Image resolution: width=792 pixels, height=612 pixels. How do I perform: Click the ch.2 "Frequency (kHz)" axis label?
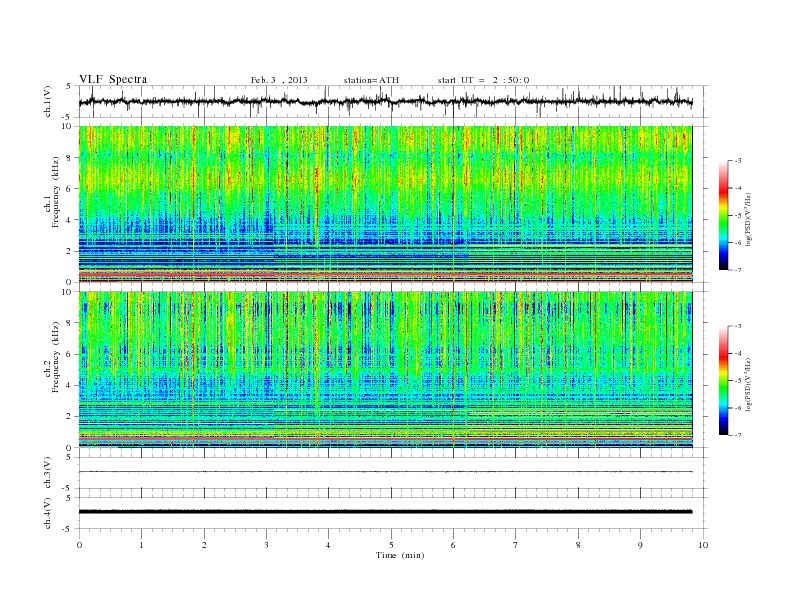coord(55,357)
